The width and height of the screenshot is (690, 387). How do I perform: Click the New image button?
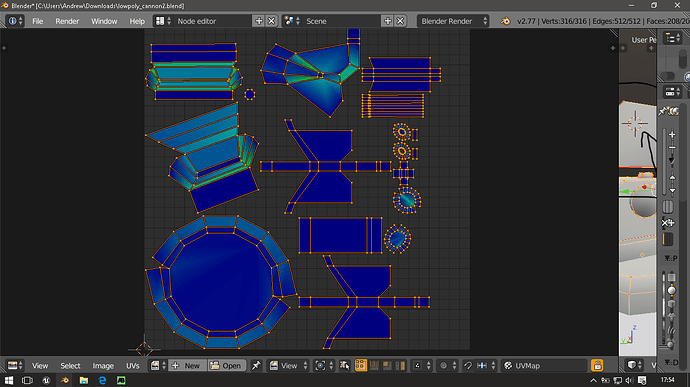pyautogui.click(x=187, y=365)
